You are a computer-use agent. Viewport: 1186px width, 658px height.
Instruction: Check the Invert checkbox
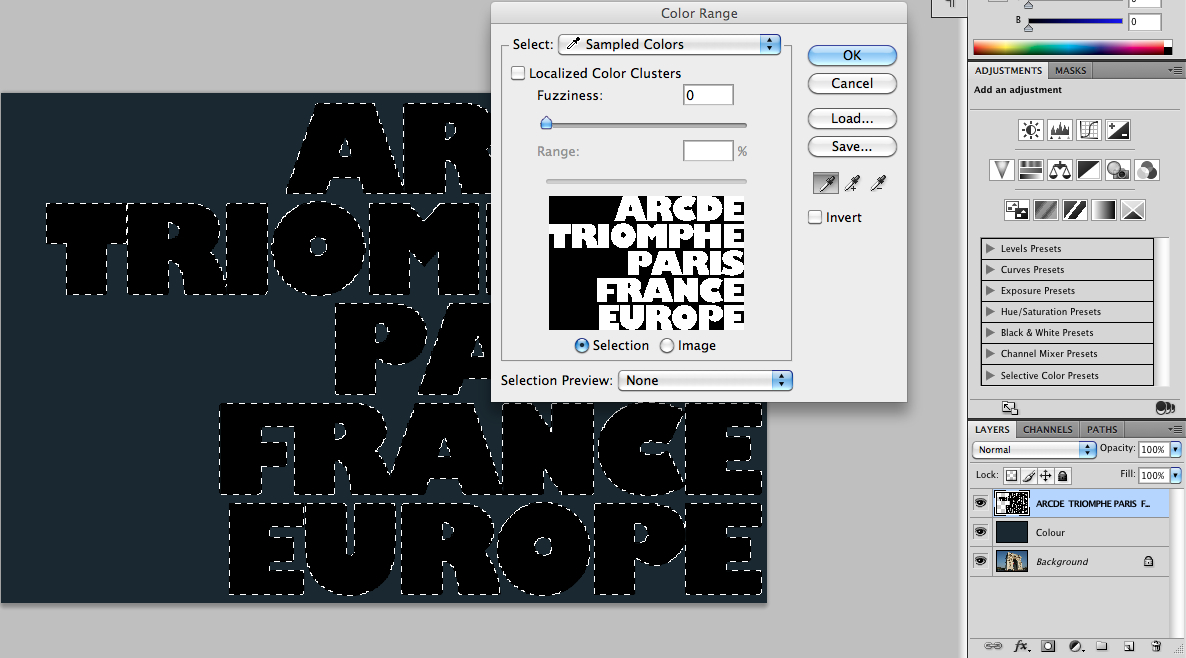pos(815,217)
